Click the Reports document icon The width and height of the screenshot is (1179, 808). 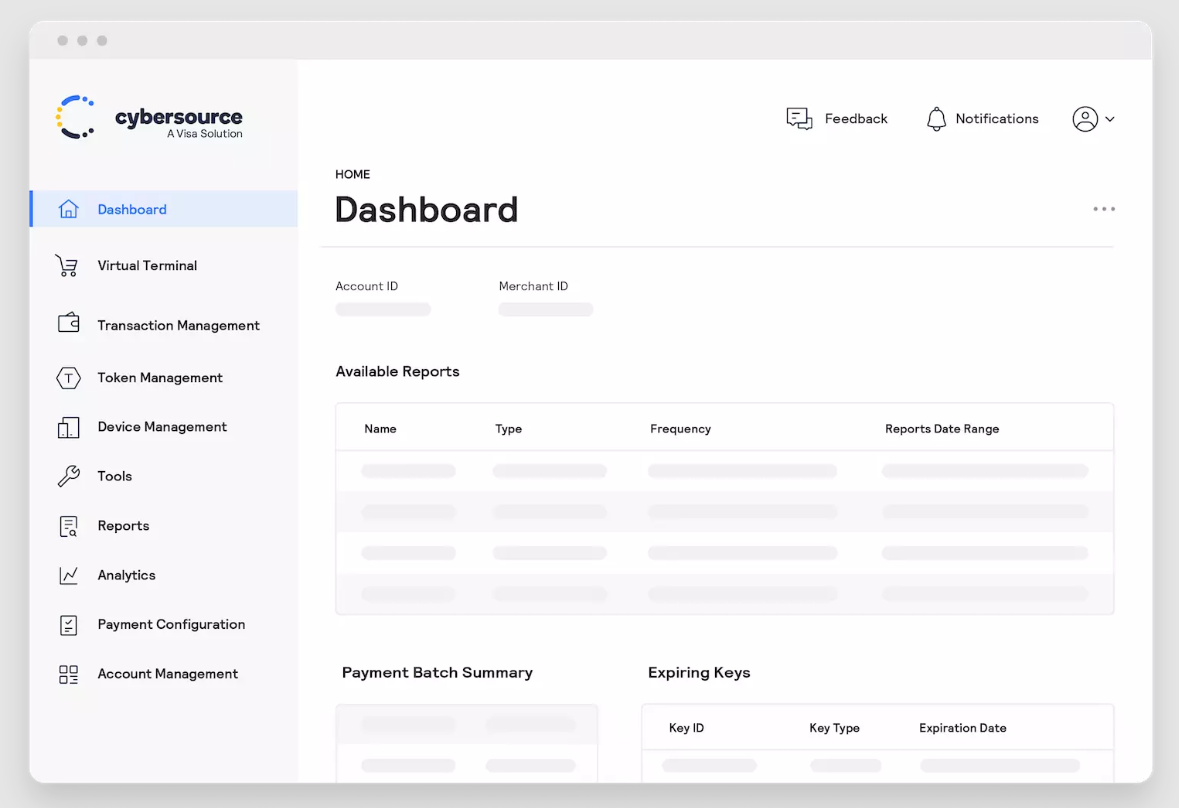[68, 526]
